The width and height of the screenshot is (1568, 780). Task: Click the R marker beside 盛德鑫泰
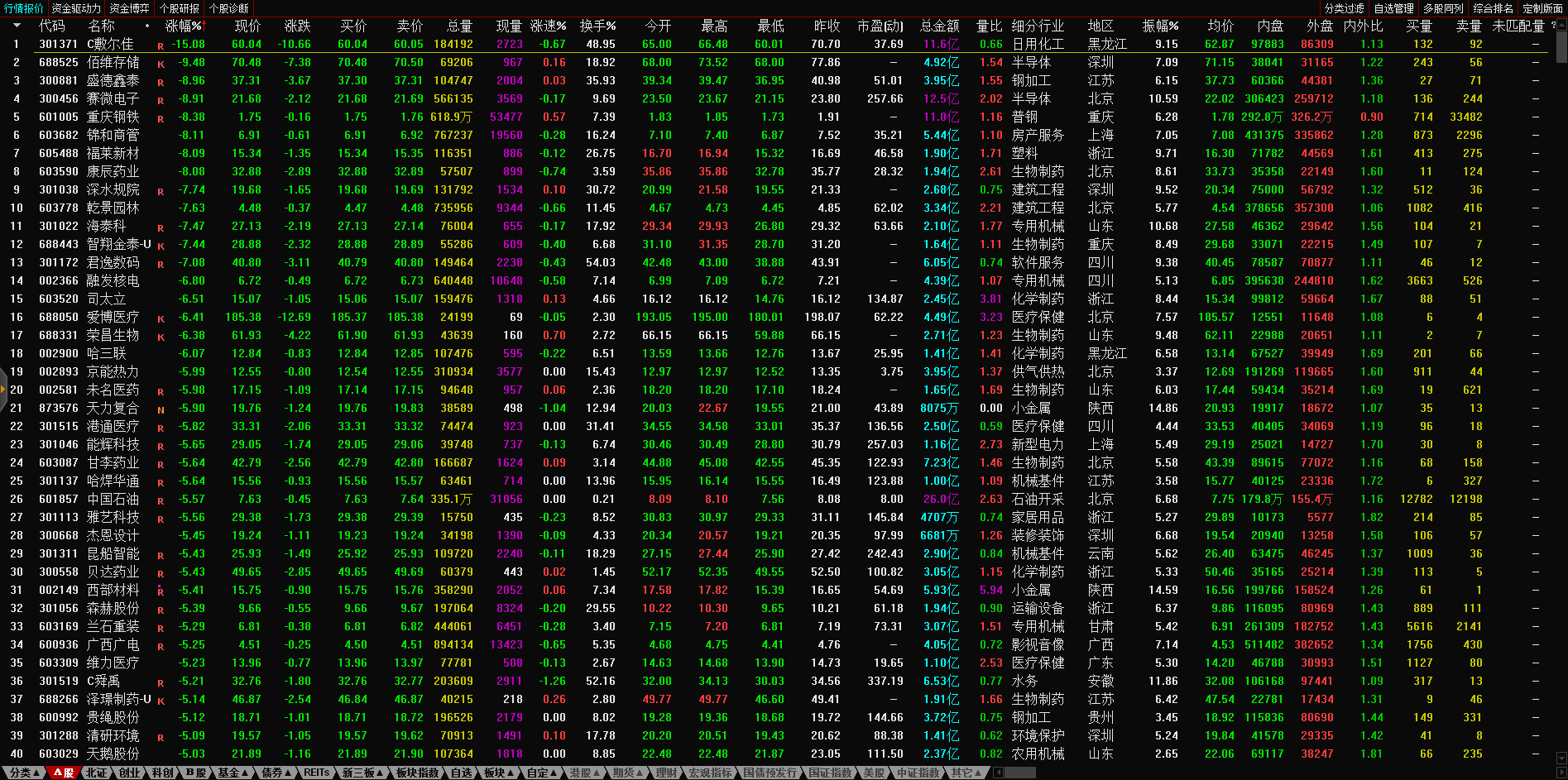tap(161, 82)
